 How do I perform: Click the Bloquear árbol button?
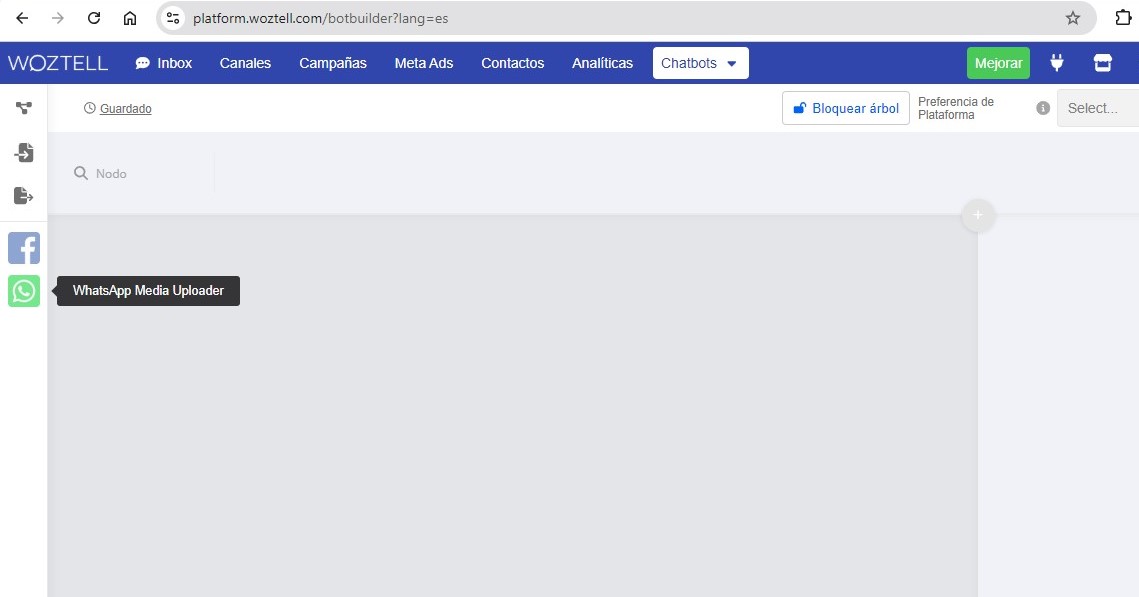[x=846, y=108]
